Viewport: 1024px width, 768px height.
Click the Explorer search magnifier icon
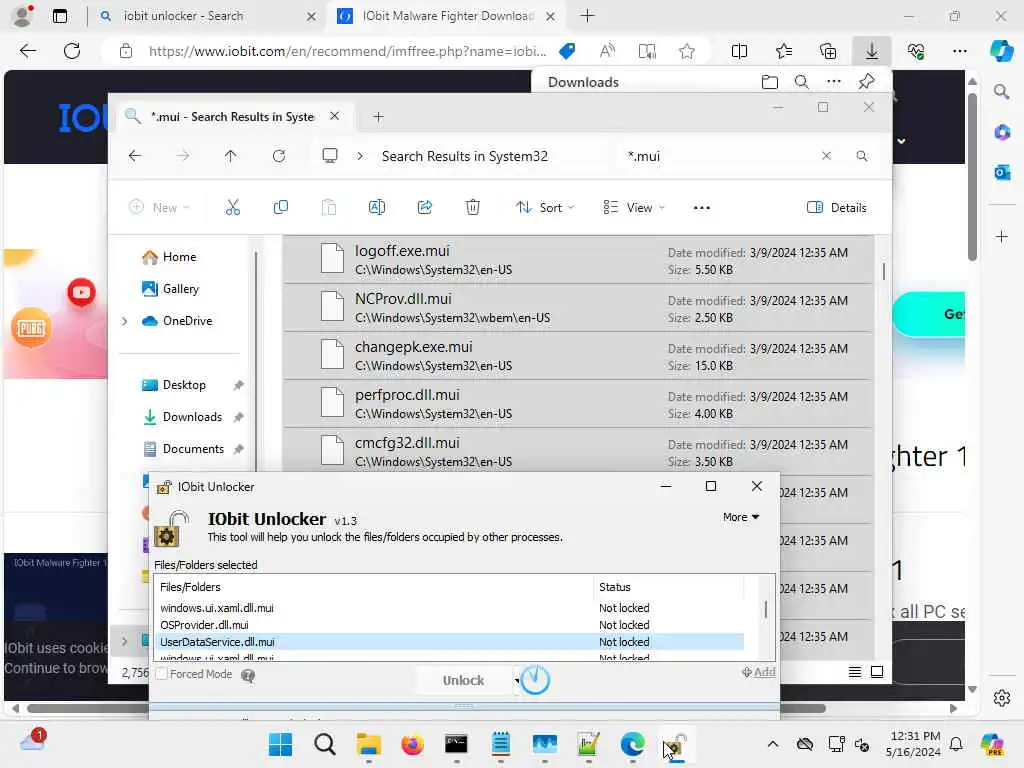[x=862, y=156]
